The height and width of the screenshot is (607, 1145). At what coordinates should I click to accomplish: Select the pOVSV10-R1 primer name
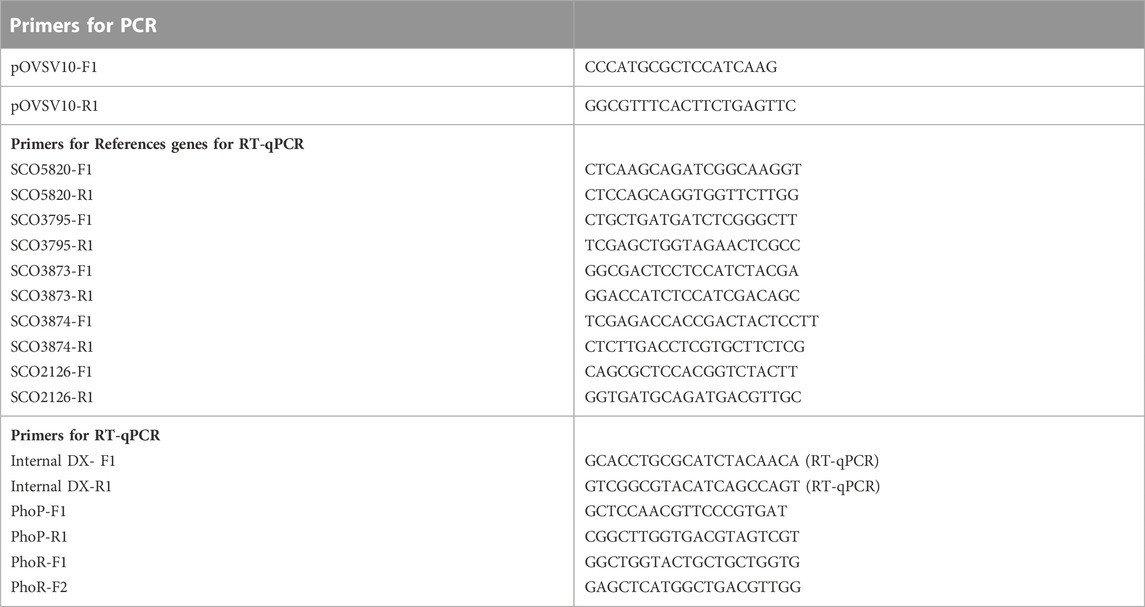(55, 106)
